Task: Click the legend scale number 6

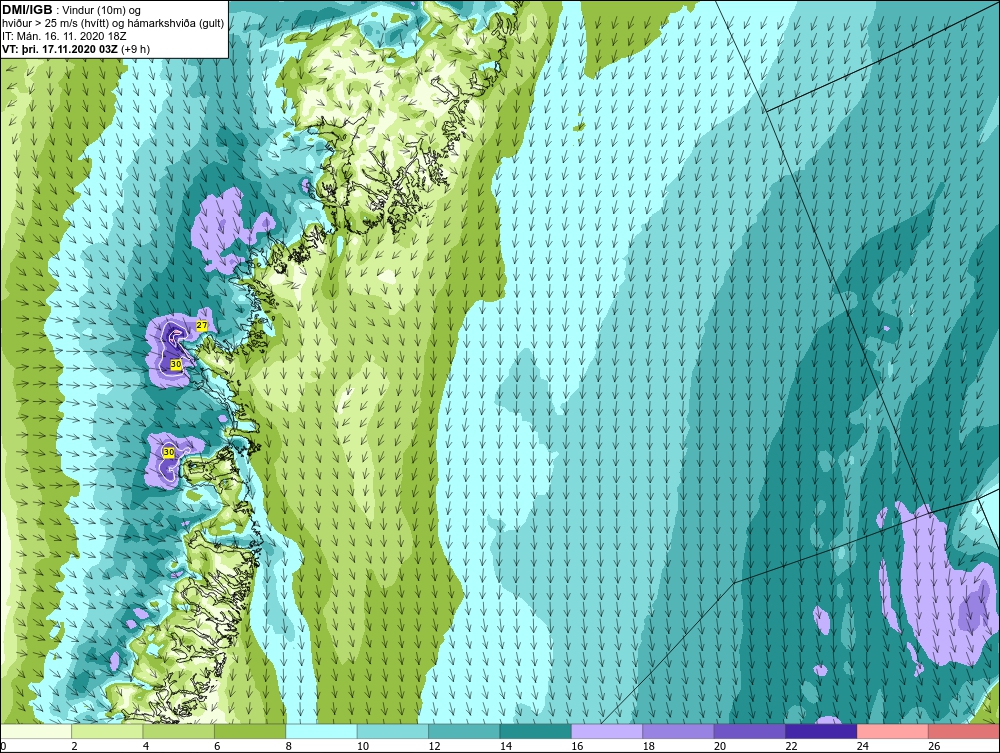Action: click(217, 746)
